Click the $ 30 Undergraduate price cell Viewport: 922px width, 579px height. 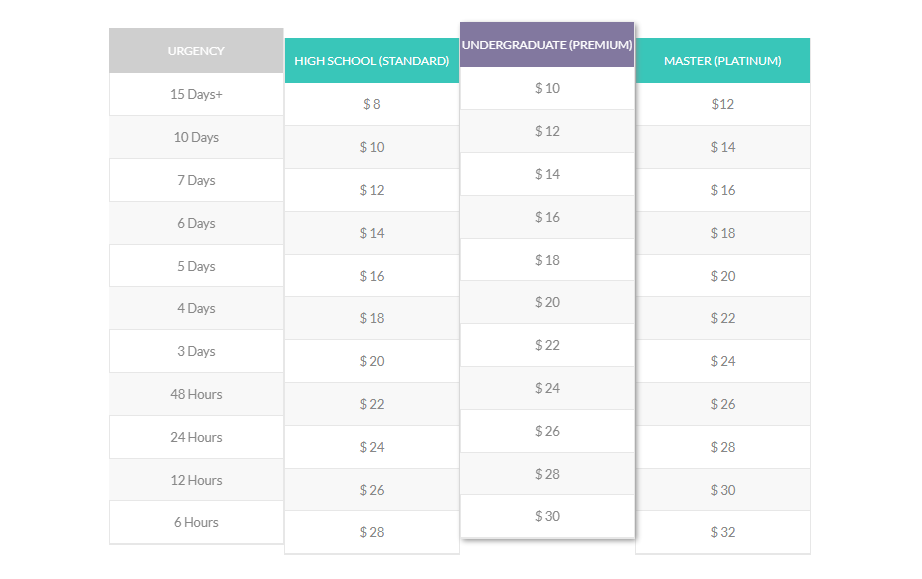[547, 516]
